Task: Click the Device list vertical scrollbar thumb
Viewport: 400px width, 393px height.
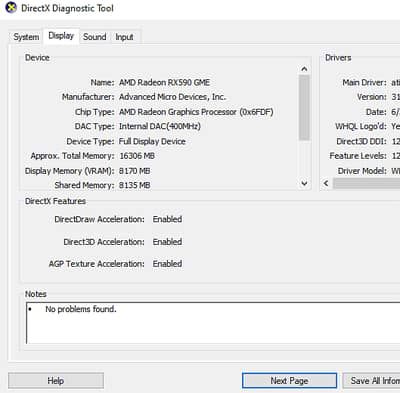Action: coord(304,107)
